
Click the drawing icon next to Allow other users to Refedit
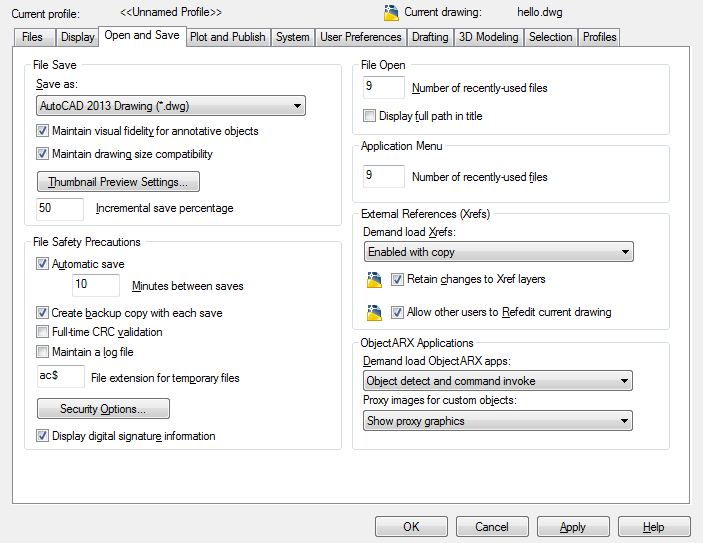coord(374,313)
